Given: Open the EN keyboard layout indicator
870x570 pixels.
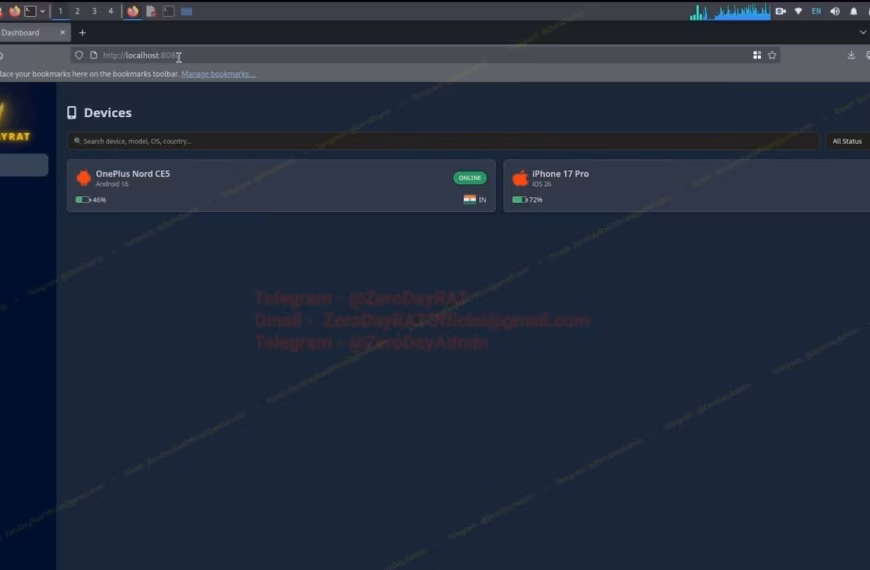Looking at the screenshot, I should coord(816,11).
